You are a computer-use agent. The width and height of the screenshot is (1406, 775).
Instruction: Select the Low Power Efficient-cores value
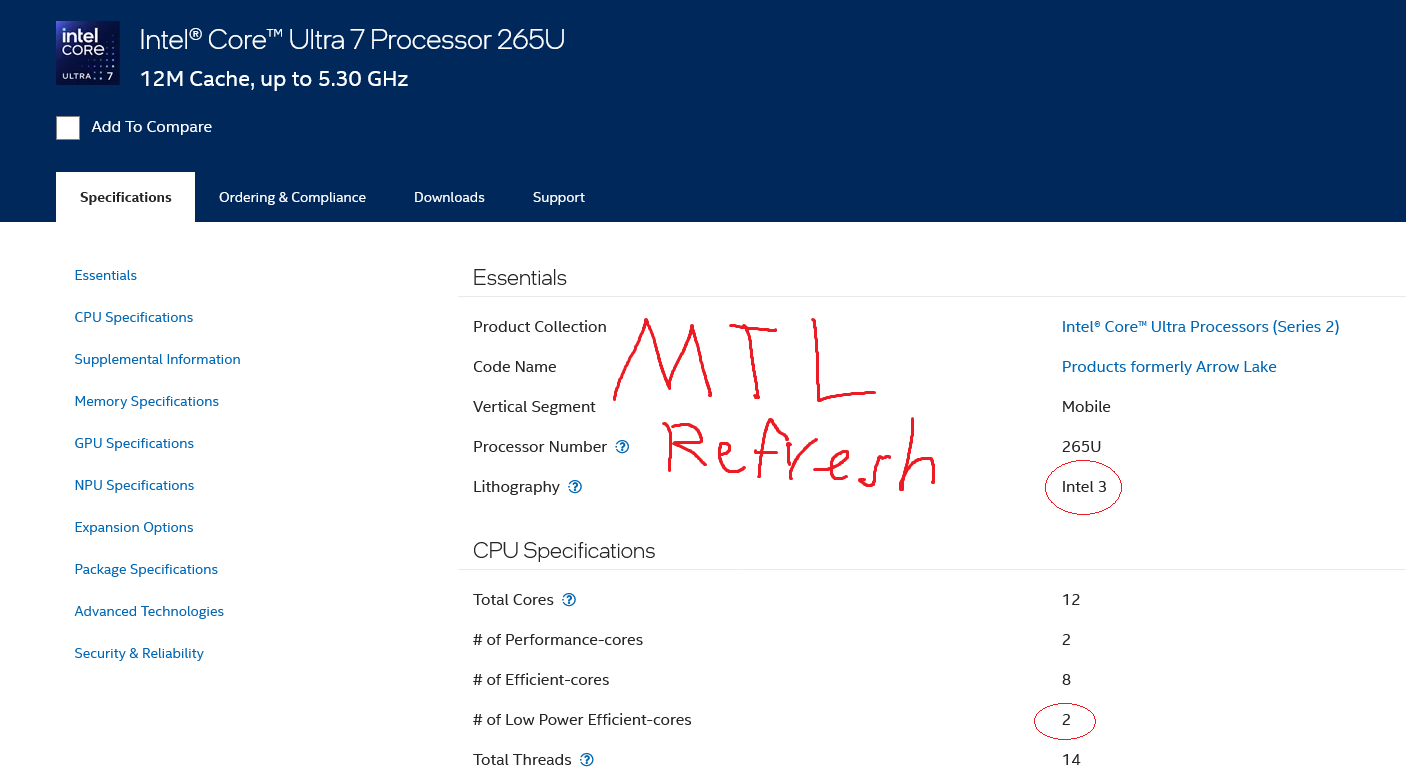(x=1066, y=720)
